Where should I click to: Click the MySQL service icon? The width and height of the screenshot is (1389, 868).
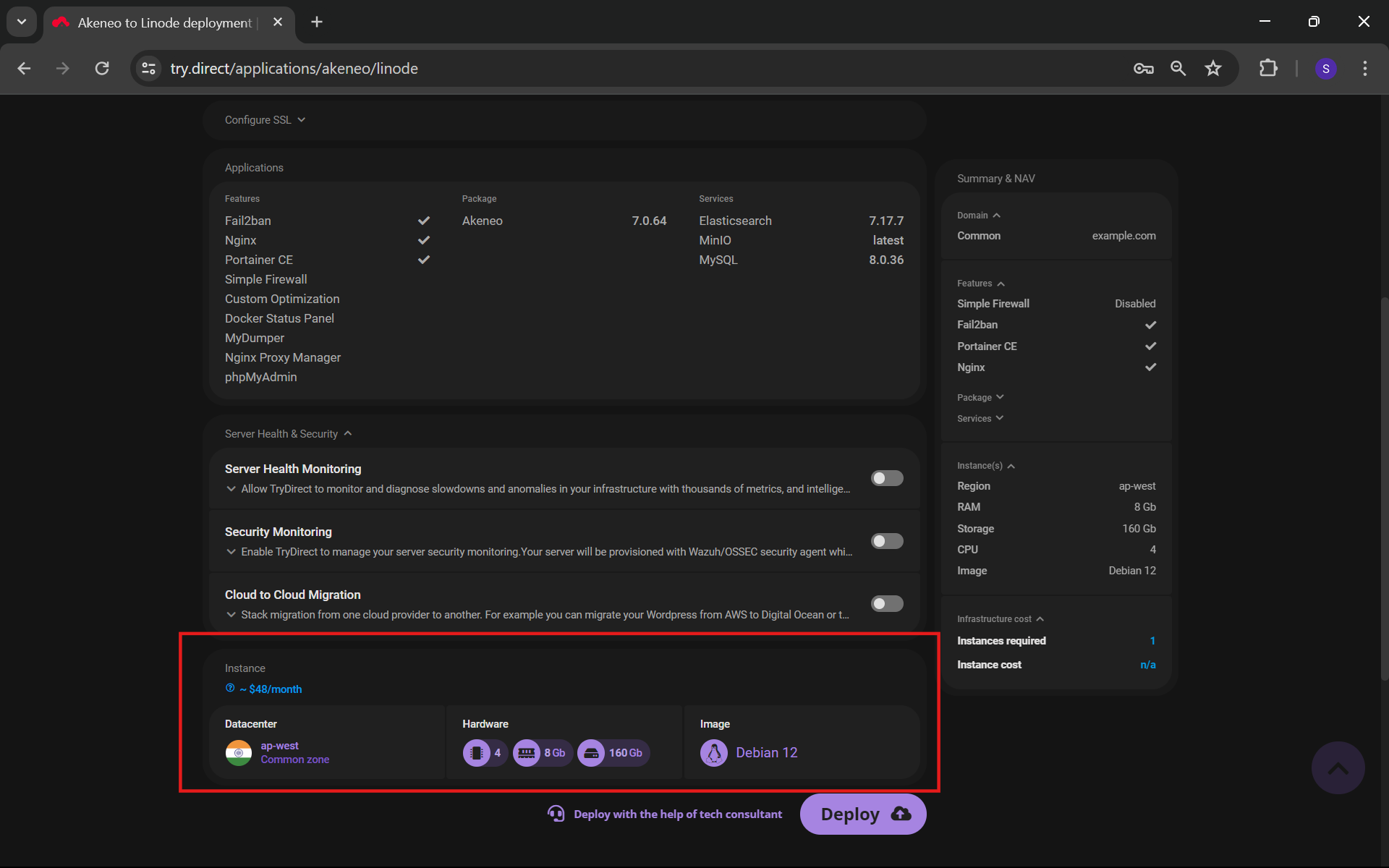point(718,259)
